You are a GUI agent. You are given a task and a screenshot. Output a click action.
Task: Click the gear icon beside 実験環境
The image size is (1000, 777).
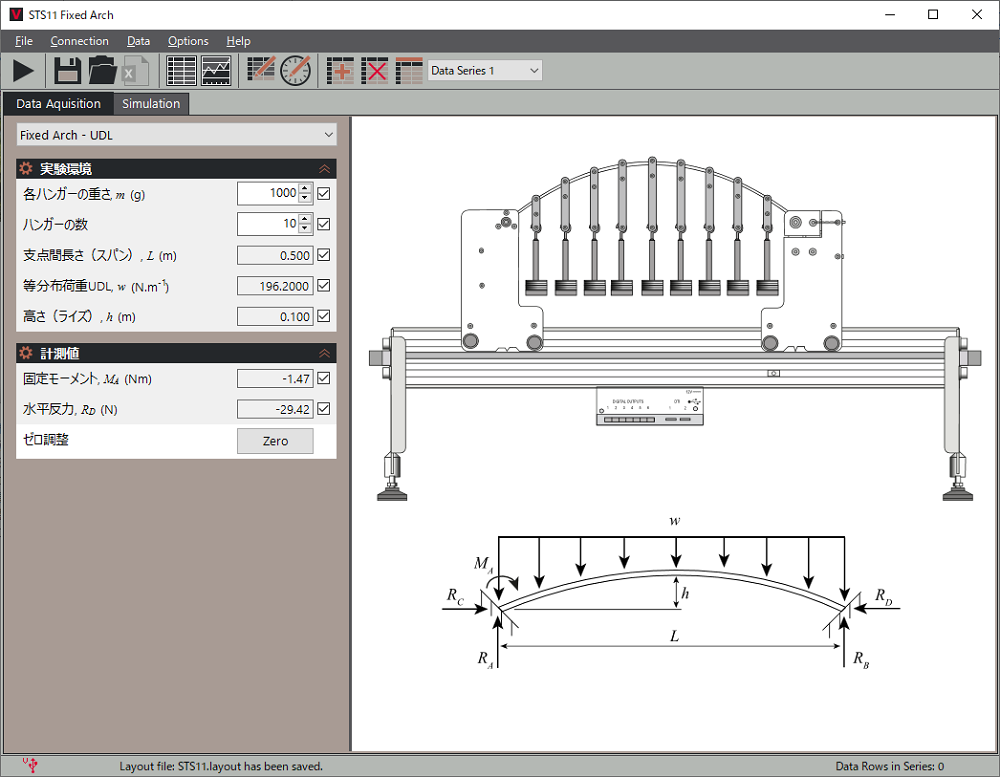[26, 168]
